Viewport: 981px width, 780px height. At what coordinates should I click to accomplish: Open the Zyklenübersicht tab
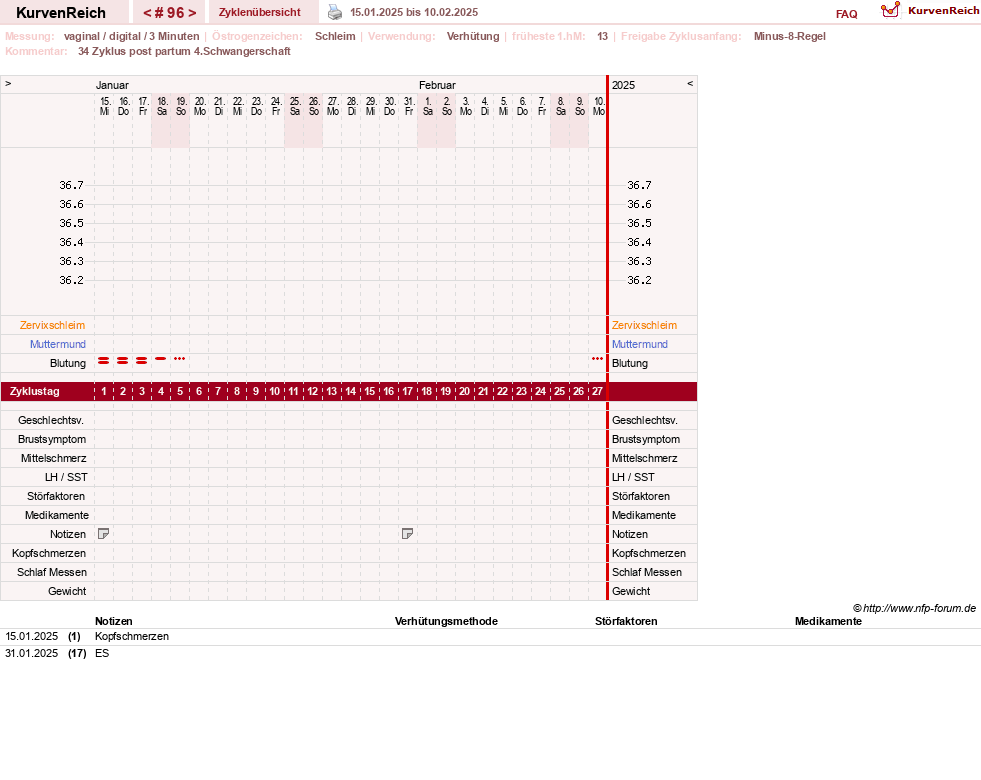tap(260, 13)
